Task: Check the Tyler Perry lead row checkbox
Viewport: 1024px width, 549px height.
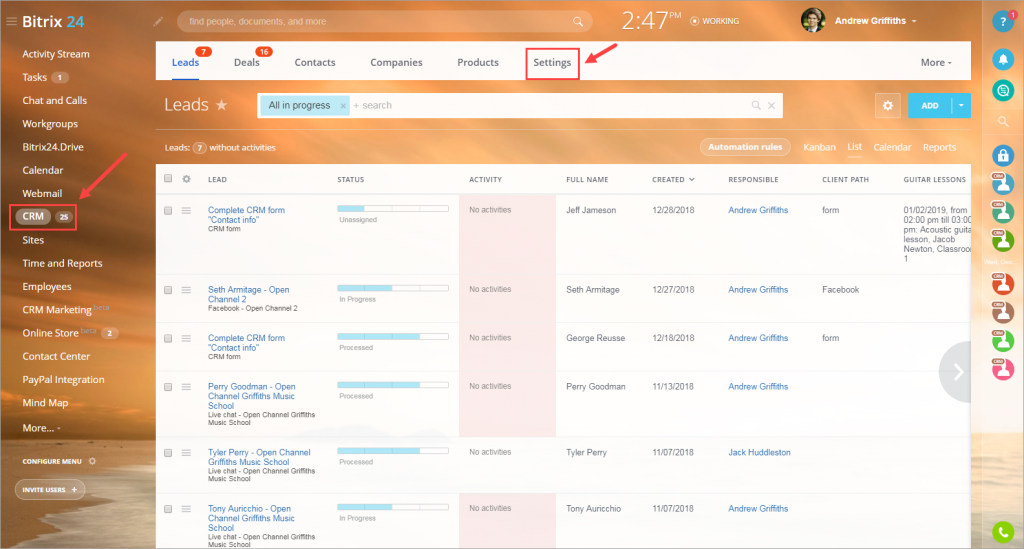Action: coord(168,452)
